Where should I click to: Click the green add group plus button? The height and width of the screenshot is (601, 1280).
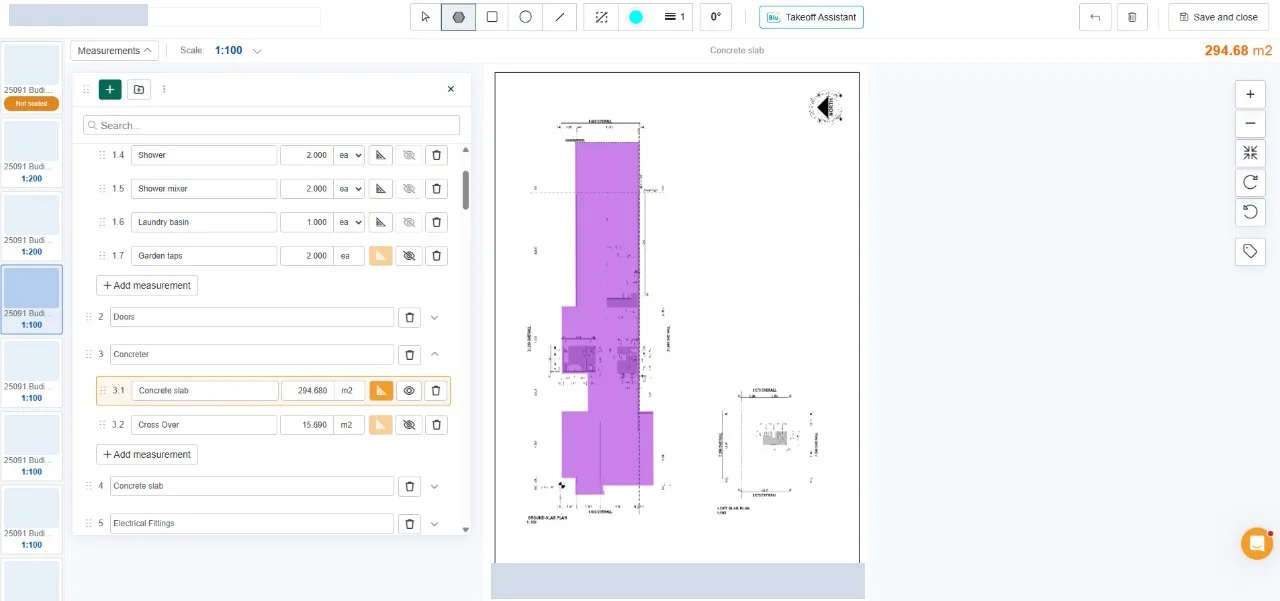(x=110, y=89)
